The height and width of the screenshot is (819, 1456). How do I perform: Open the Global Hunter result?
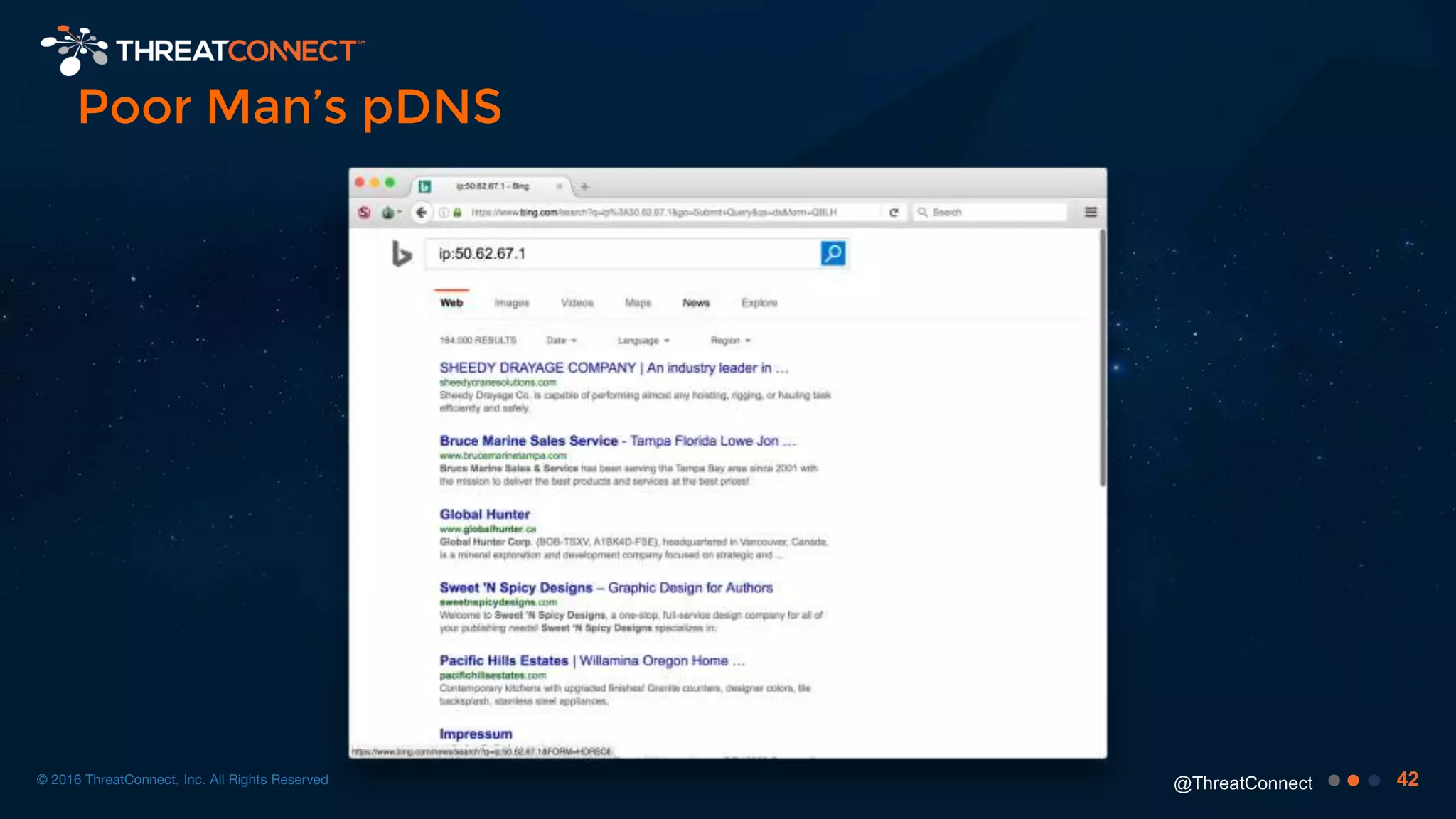[x=485, y=514]
